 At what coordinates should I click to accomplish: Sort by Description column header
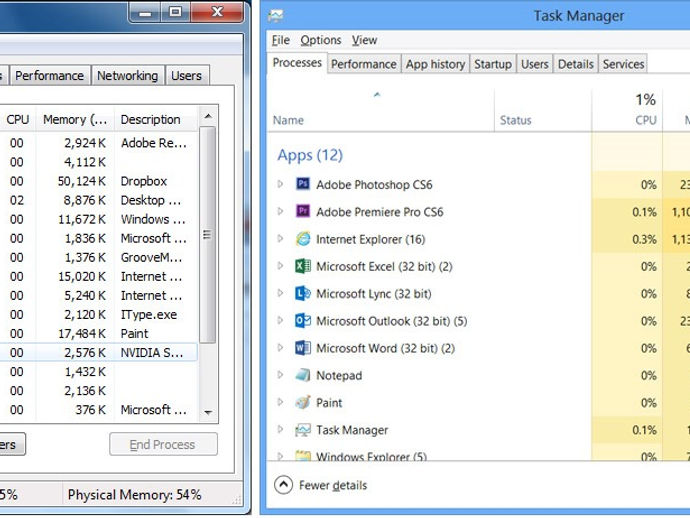coord(156,120)
